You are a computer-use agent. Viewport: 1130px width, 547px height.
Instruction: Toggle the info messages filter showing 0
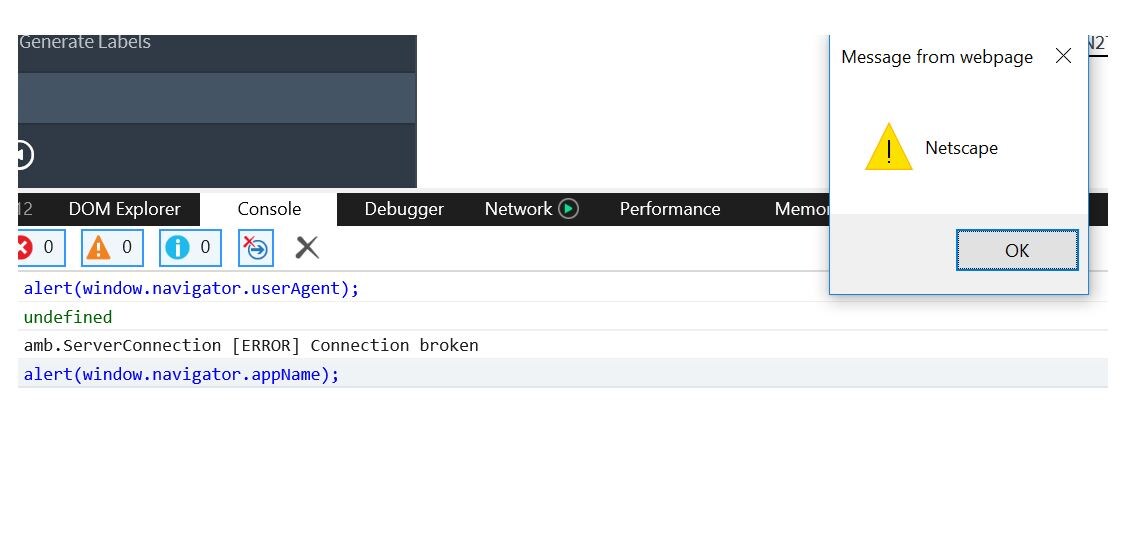190,248
